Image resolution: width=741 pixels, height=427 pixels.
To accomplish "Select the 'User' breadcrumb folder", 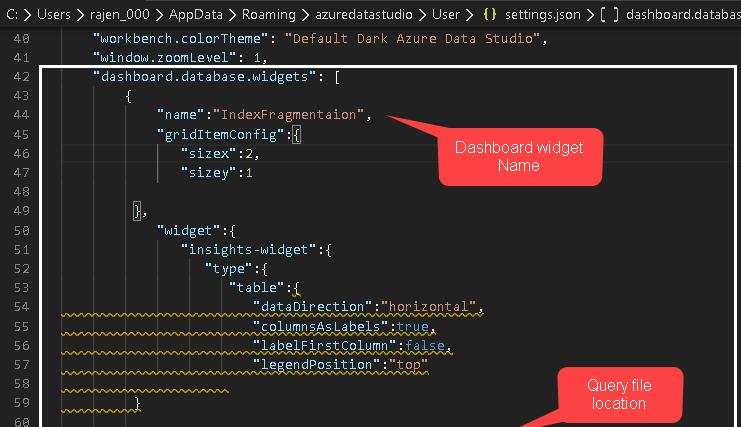I will point(446,15).
